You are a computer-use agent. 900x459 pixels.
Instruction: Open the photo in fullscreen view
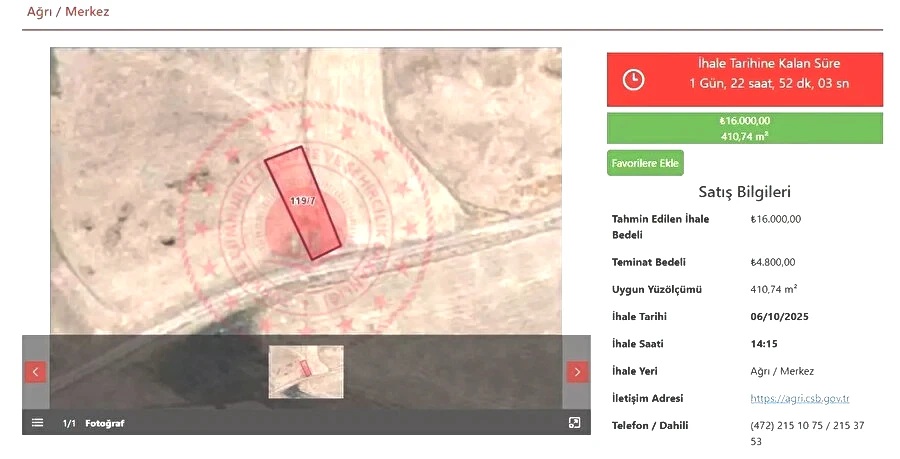pos(574,423)
